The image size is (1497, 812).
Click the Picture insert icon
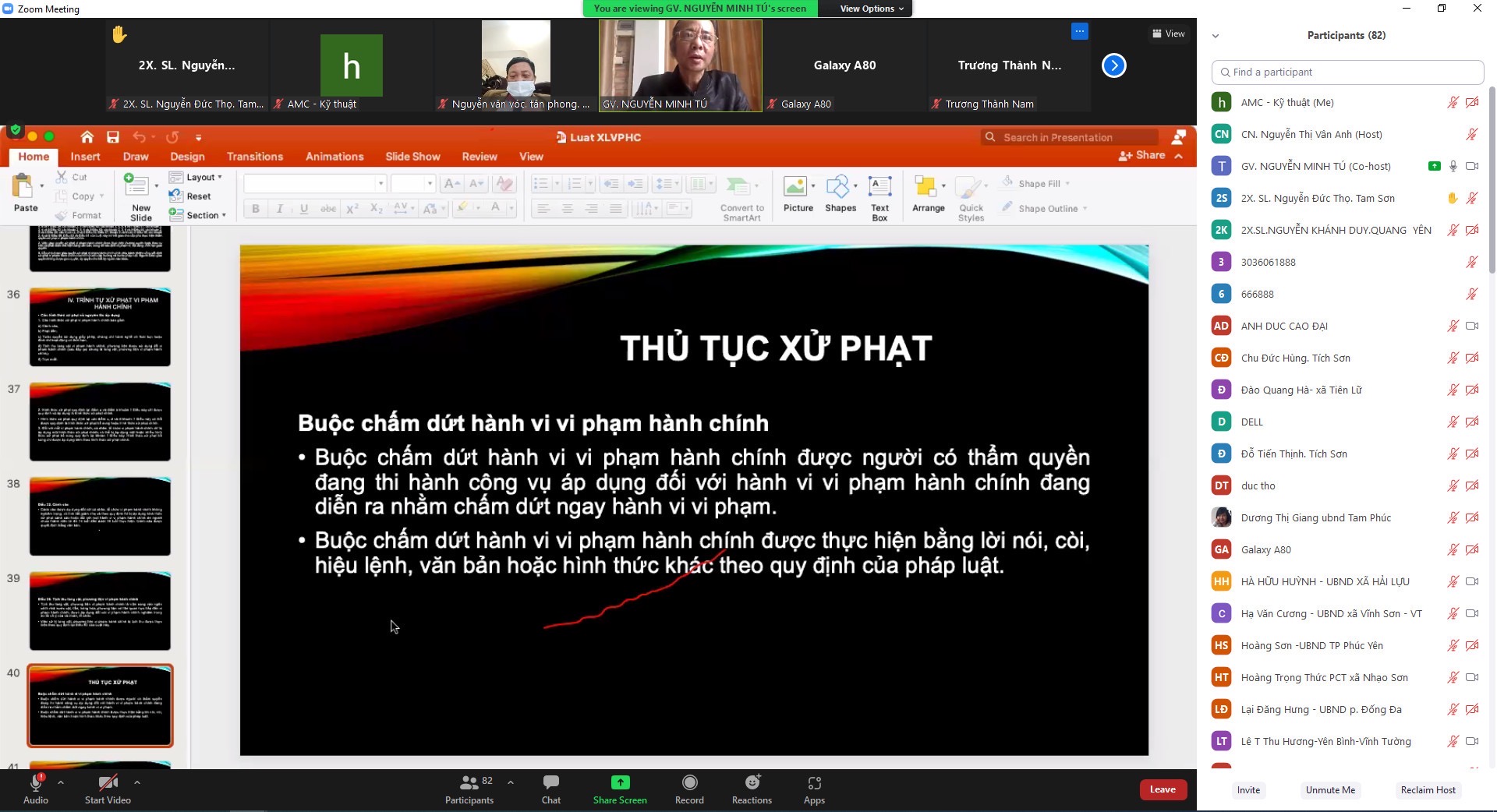[795, 187]
